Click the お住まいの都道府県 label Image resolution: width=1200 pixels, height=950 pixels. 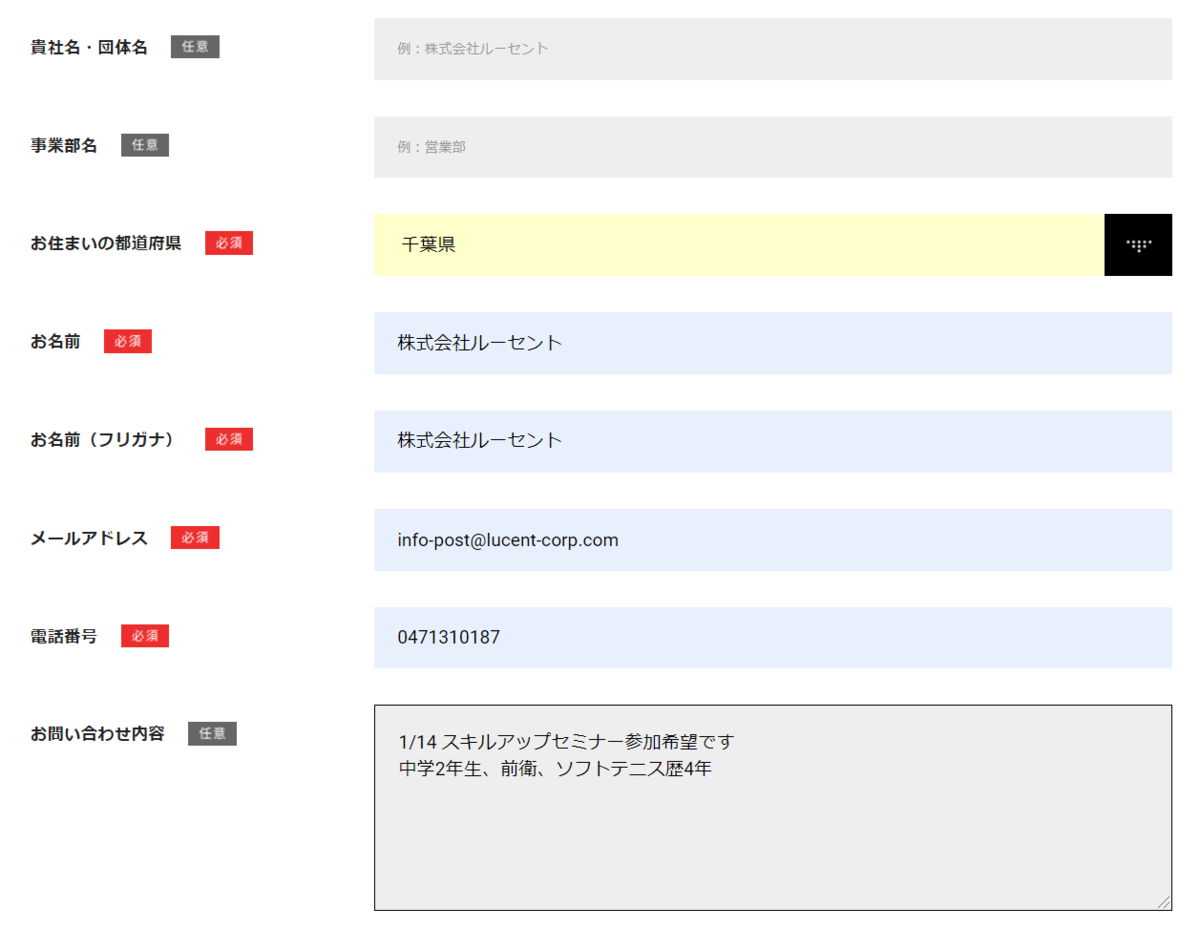point(106,243)
